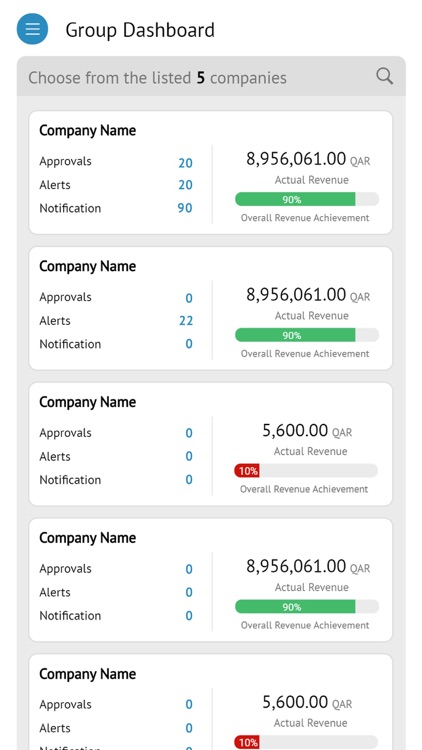422x750 pixels.
Task: Open the hamburger menu button
Action: tap(33, 29)
